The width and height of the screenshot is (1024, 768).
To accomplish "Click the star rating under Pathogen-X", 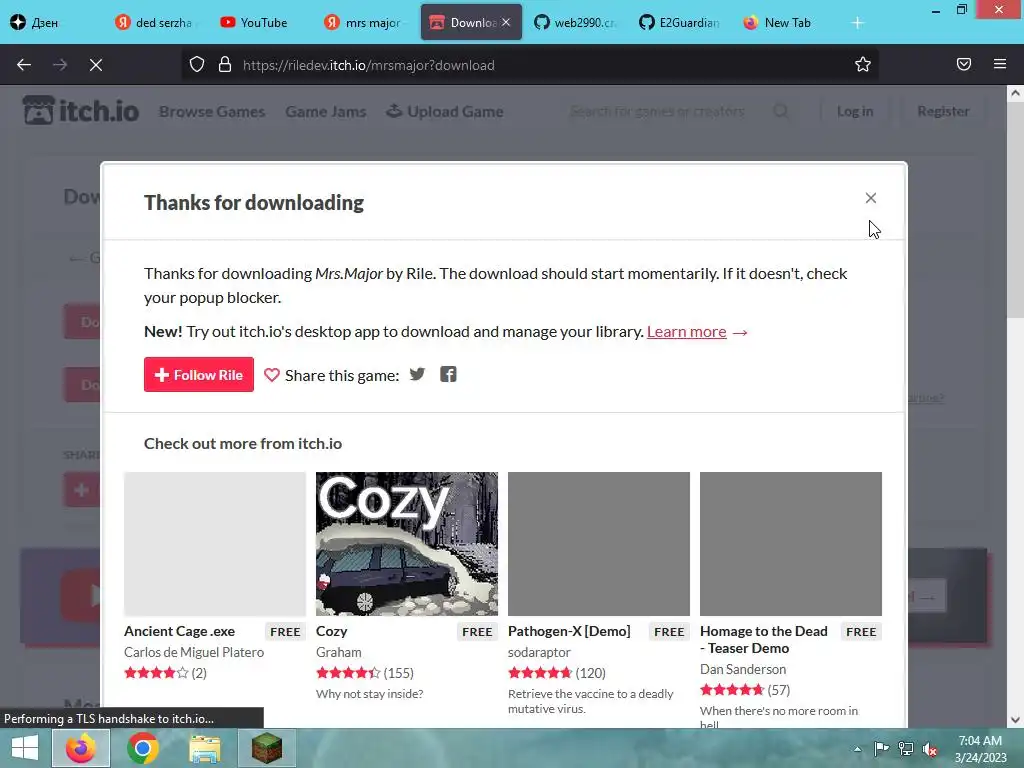I will pos(540,673).
